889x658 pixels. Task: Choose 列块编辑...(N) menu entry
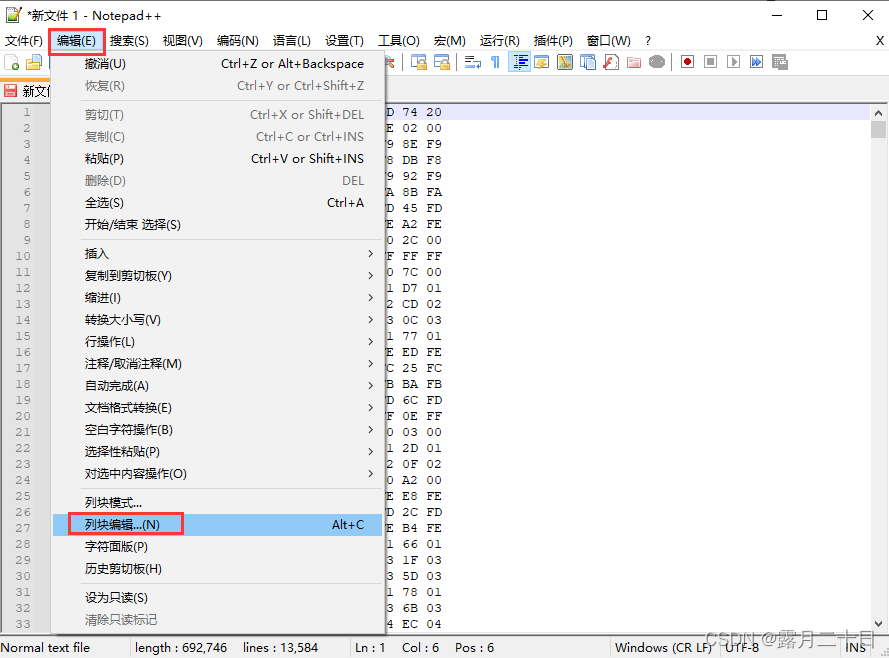point(218,525)
